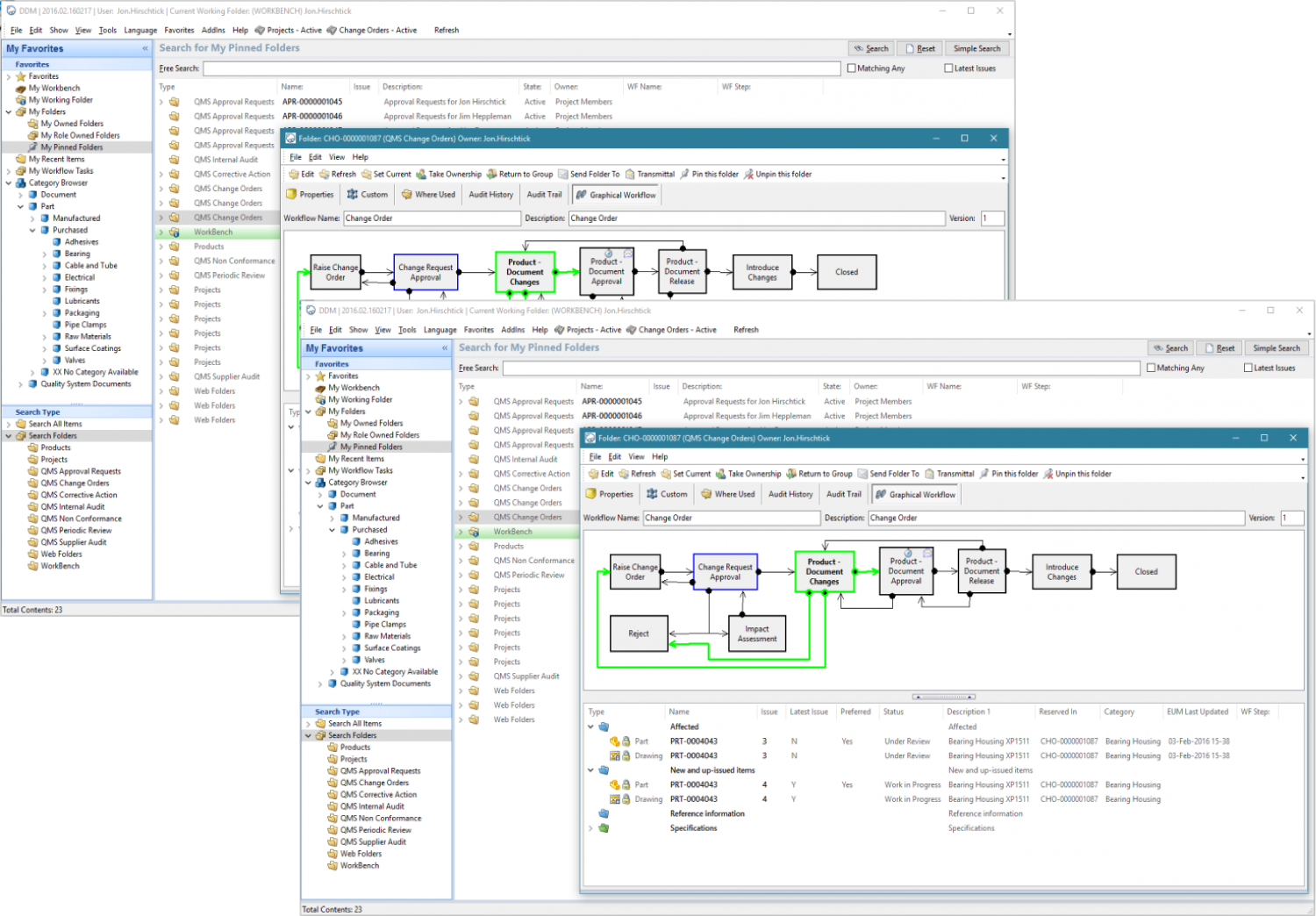Select the Reject workflow step box
Screen dimensions: 1316x916
pyautogui.click(x=639, y=633)
